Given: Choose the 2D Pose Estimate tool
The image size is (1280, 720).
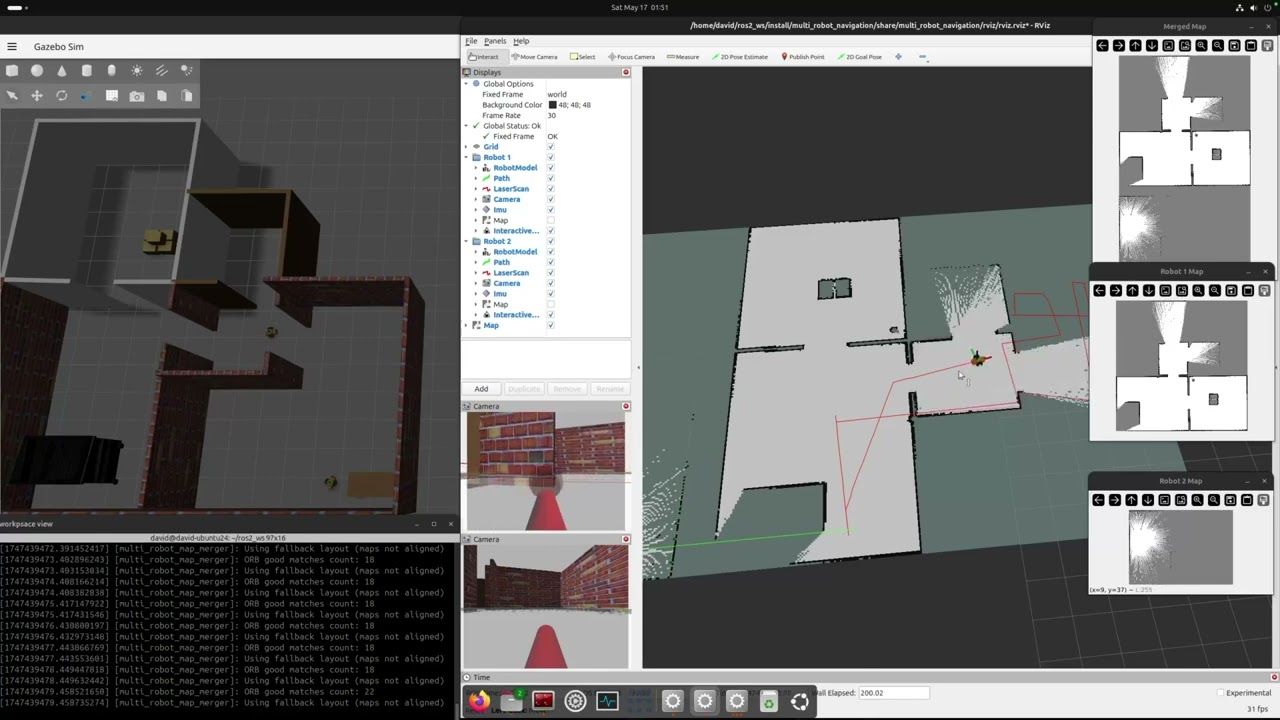Looking at the screenshot, I should (x=740, y=57).
